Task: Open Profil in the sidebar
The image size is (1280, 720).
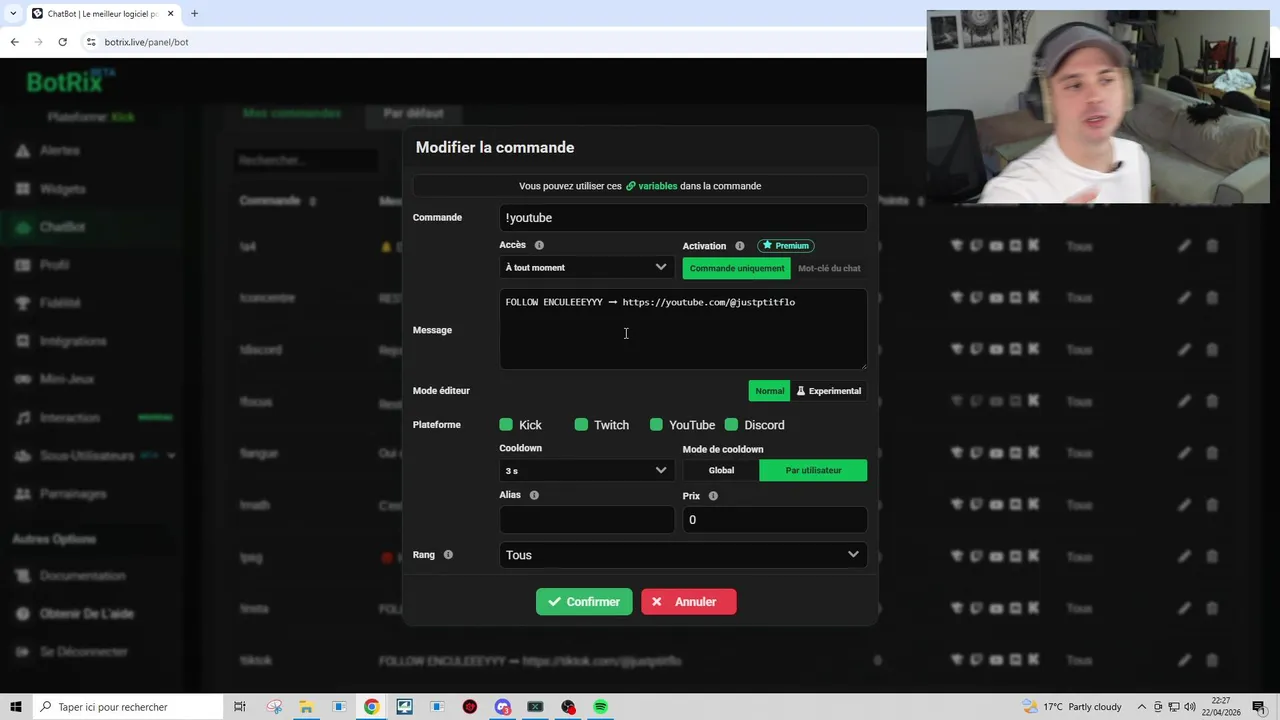Action: [54, 265]
